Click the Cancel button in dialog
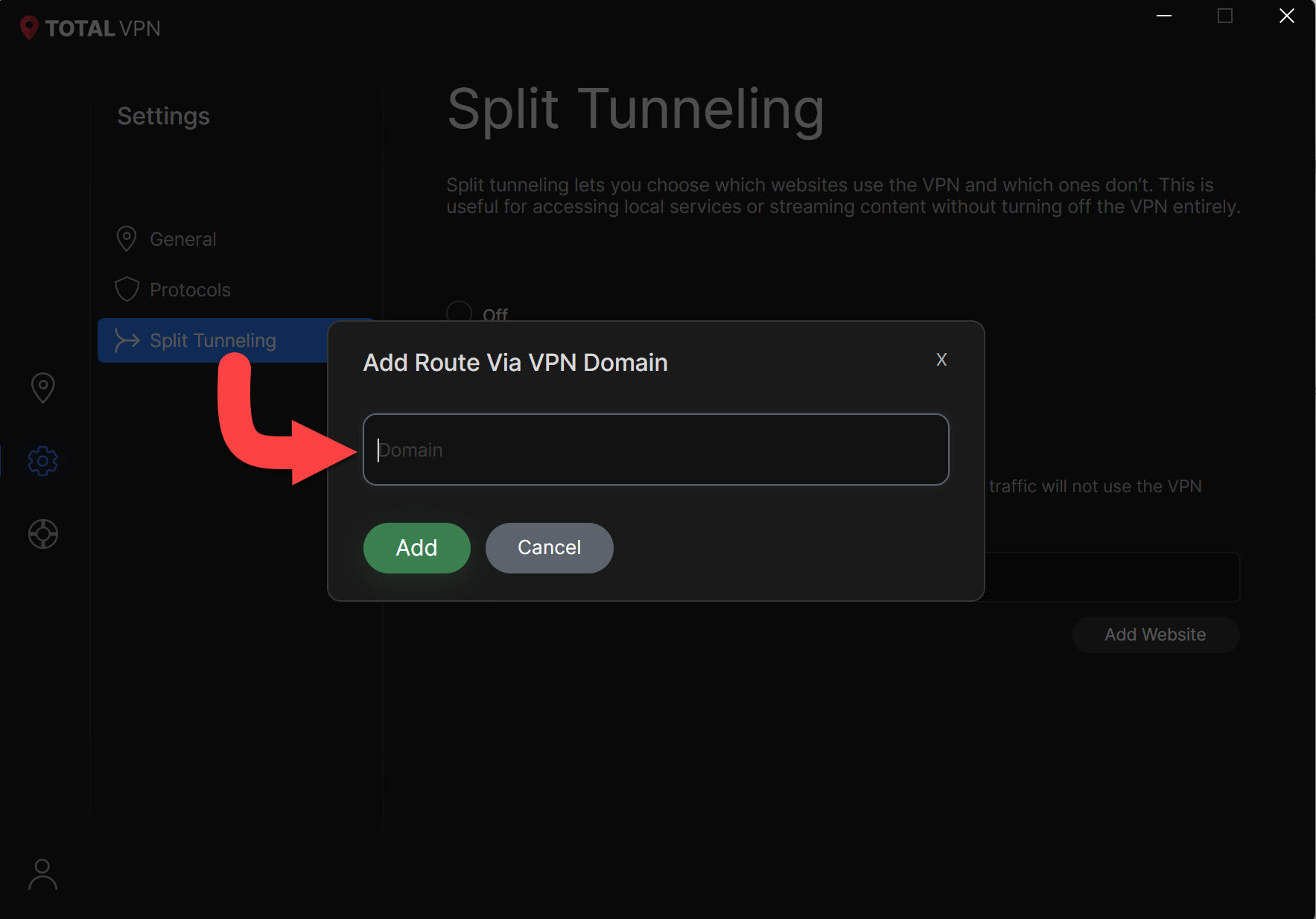 click(549, 547)
